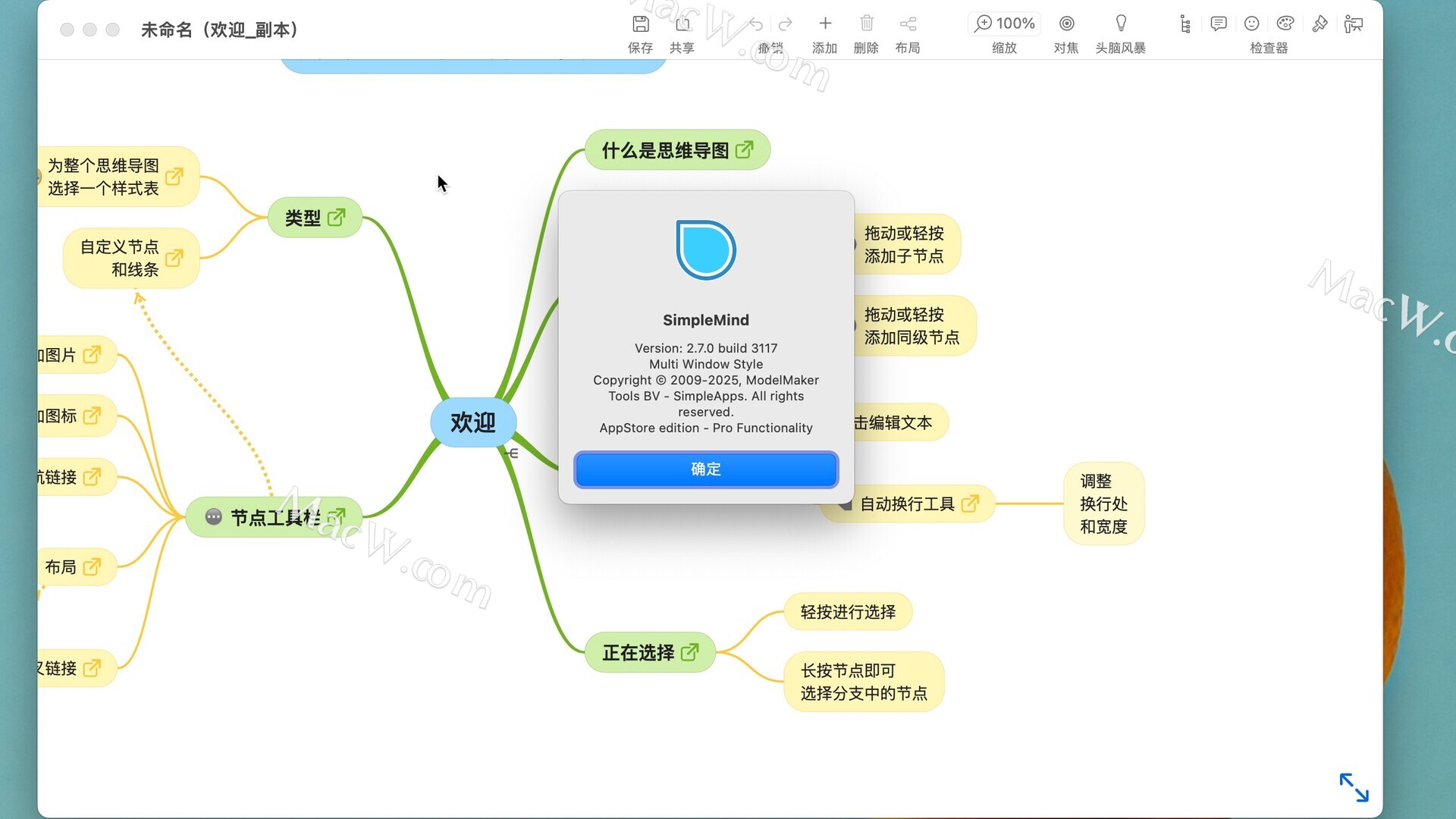Open the notes comment inspector icon
This screenshot has height=819, width=1456.
(1219, 24)
